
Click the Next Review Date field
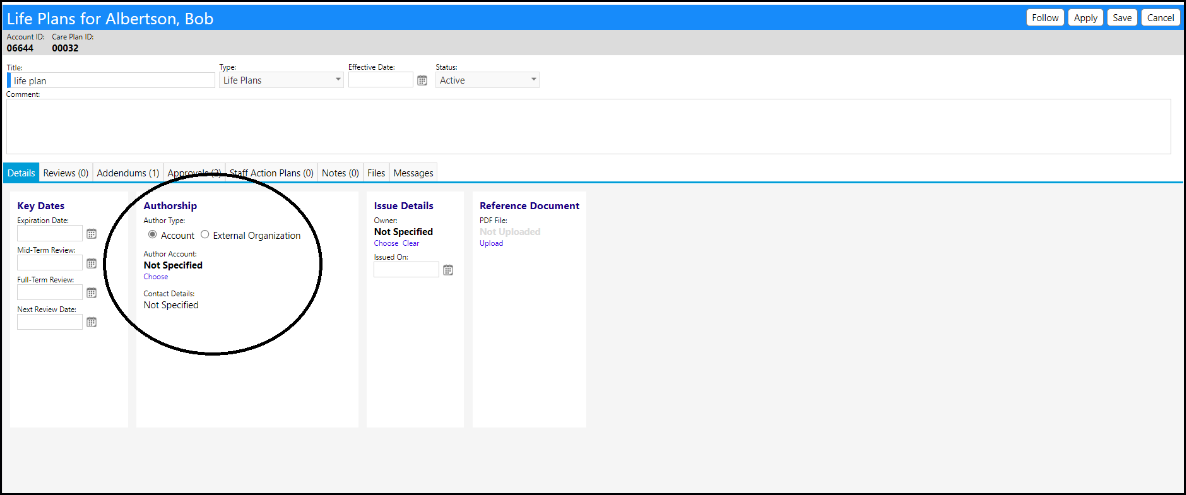pos(50,322)
